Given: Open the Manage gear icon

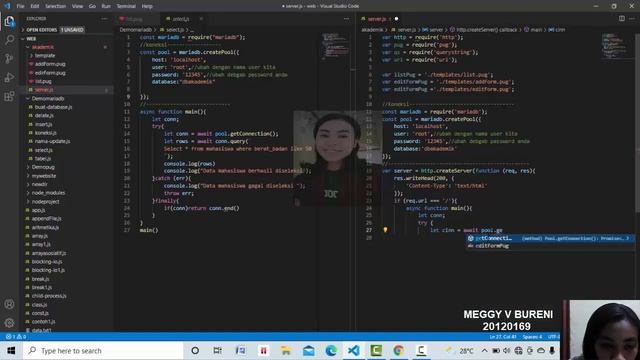Looking at the screenshot, I should click(x=9, y=323).
